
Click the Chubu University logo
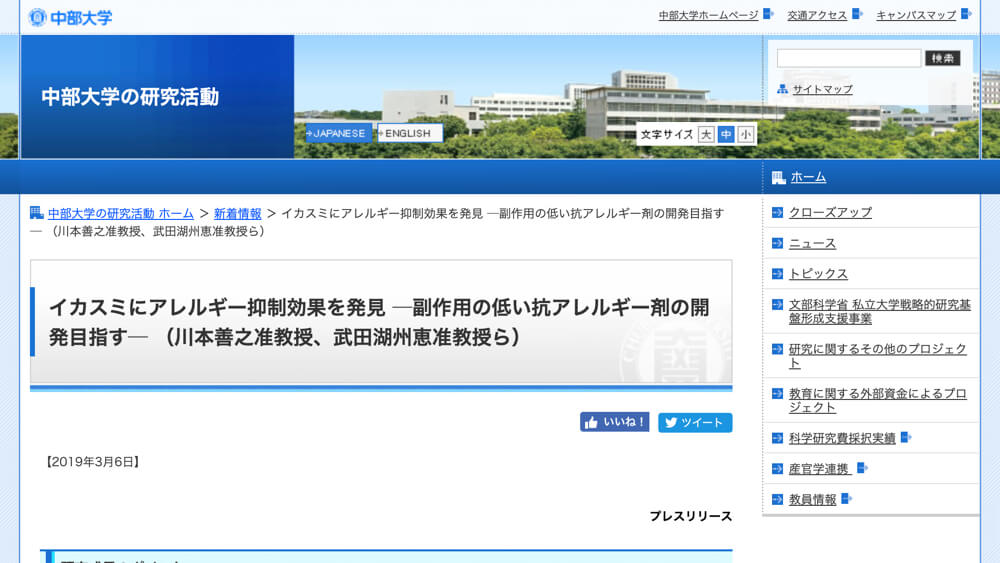[x=70, y=17]
